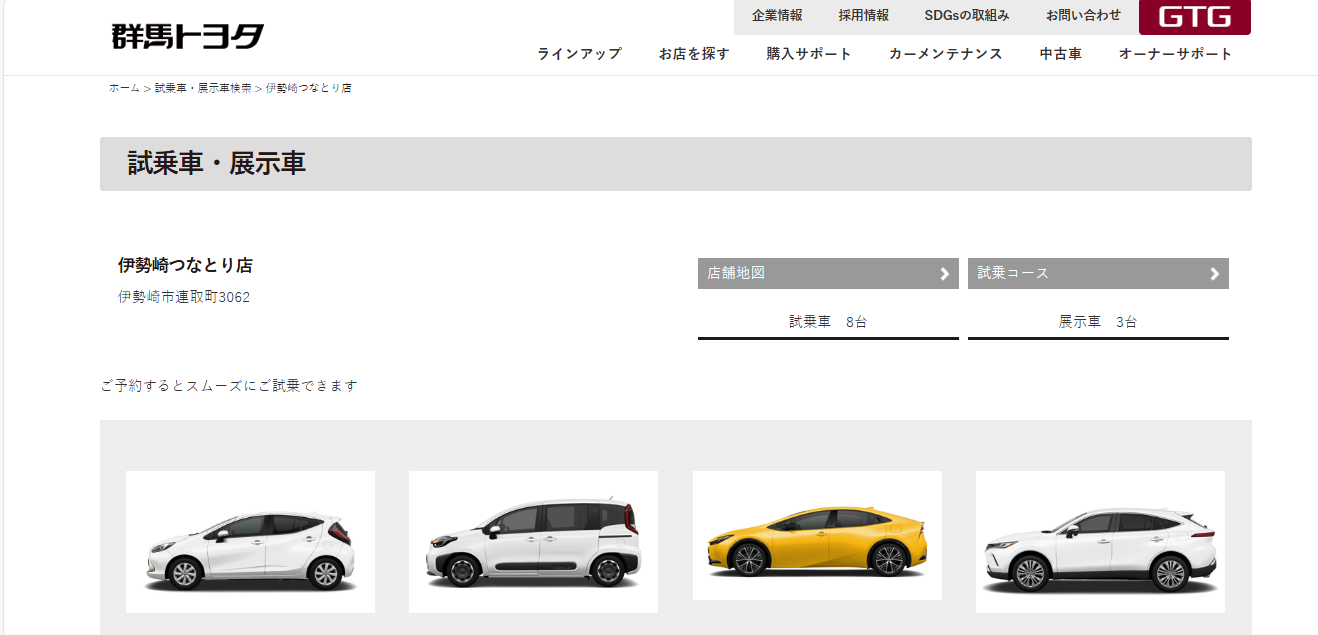Click the arrow icon on 試乗コース
Viewport: 1318px width, 635px height.
(1214, 274)
